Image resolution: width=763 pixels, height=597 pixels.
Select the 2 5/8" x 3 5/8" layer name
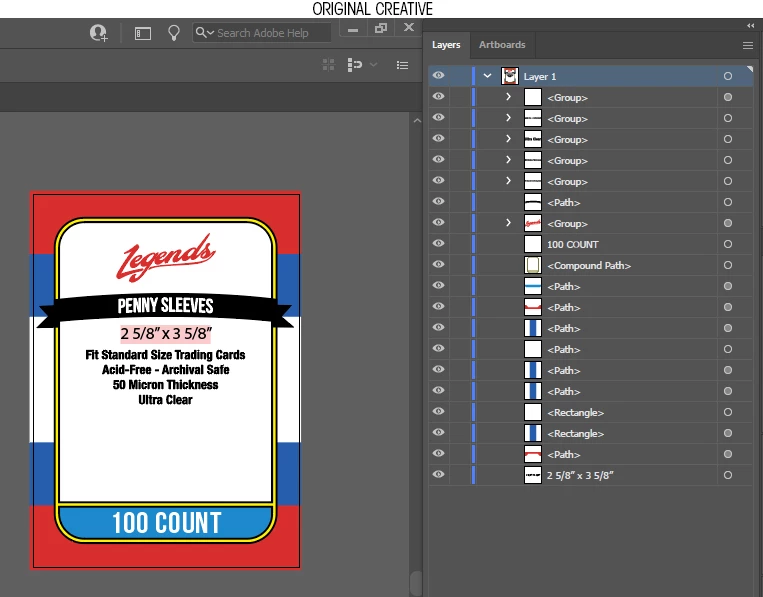point(580,475)
